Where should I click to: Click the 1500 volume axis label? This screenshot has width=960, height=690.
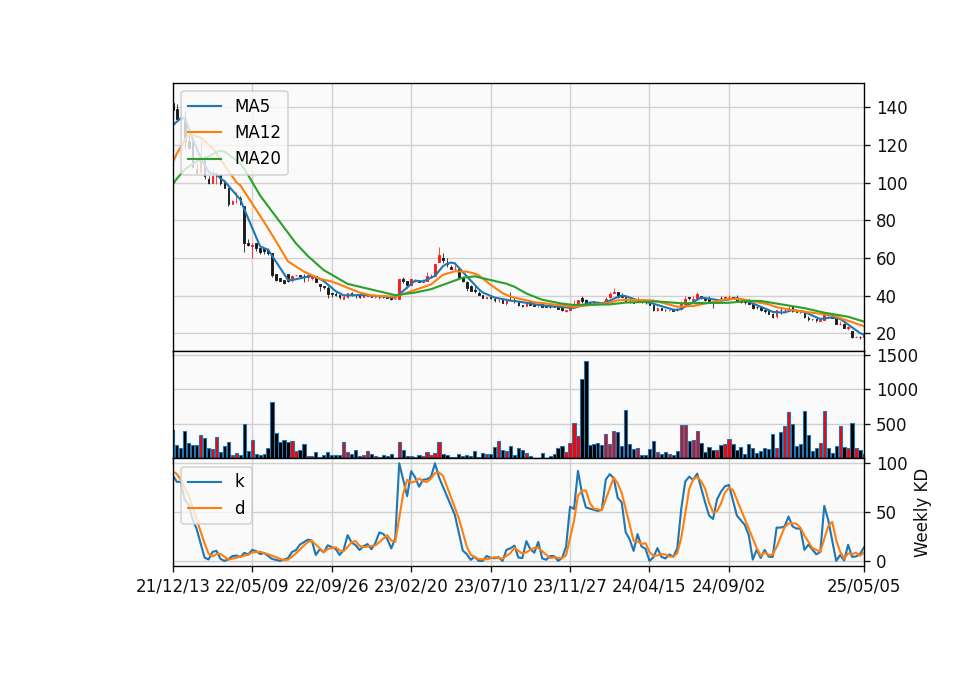tap(898, 356)
